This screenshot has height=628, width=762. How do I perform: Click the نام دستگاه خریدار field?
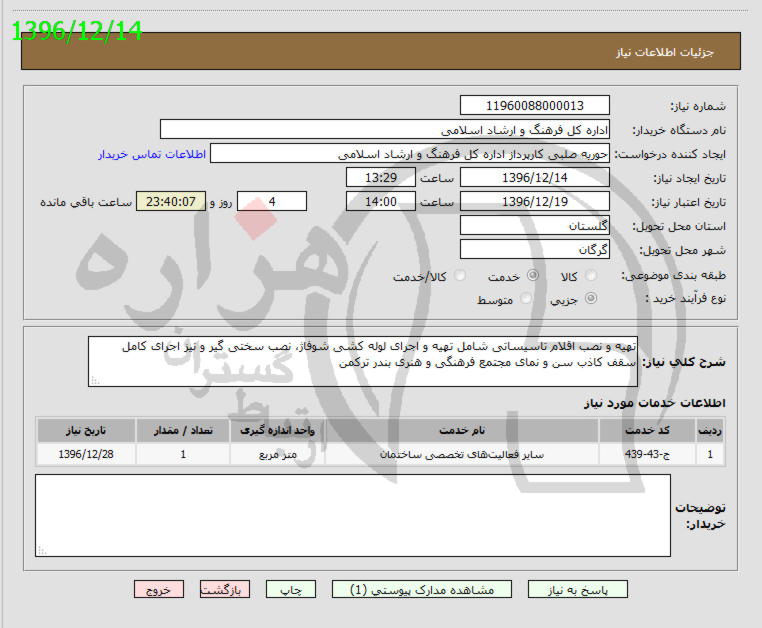point(384,130)
